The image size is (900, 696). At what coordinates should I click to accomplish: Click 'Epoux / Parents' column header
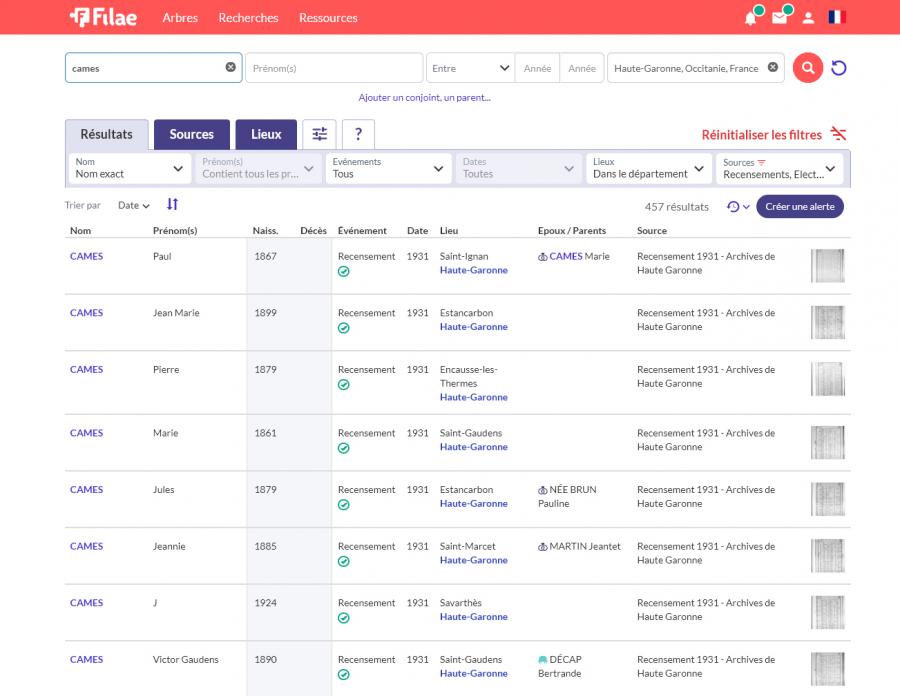(x=572, y=231)
